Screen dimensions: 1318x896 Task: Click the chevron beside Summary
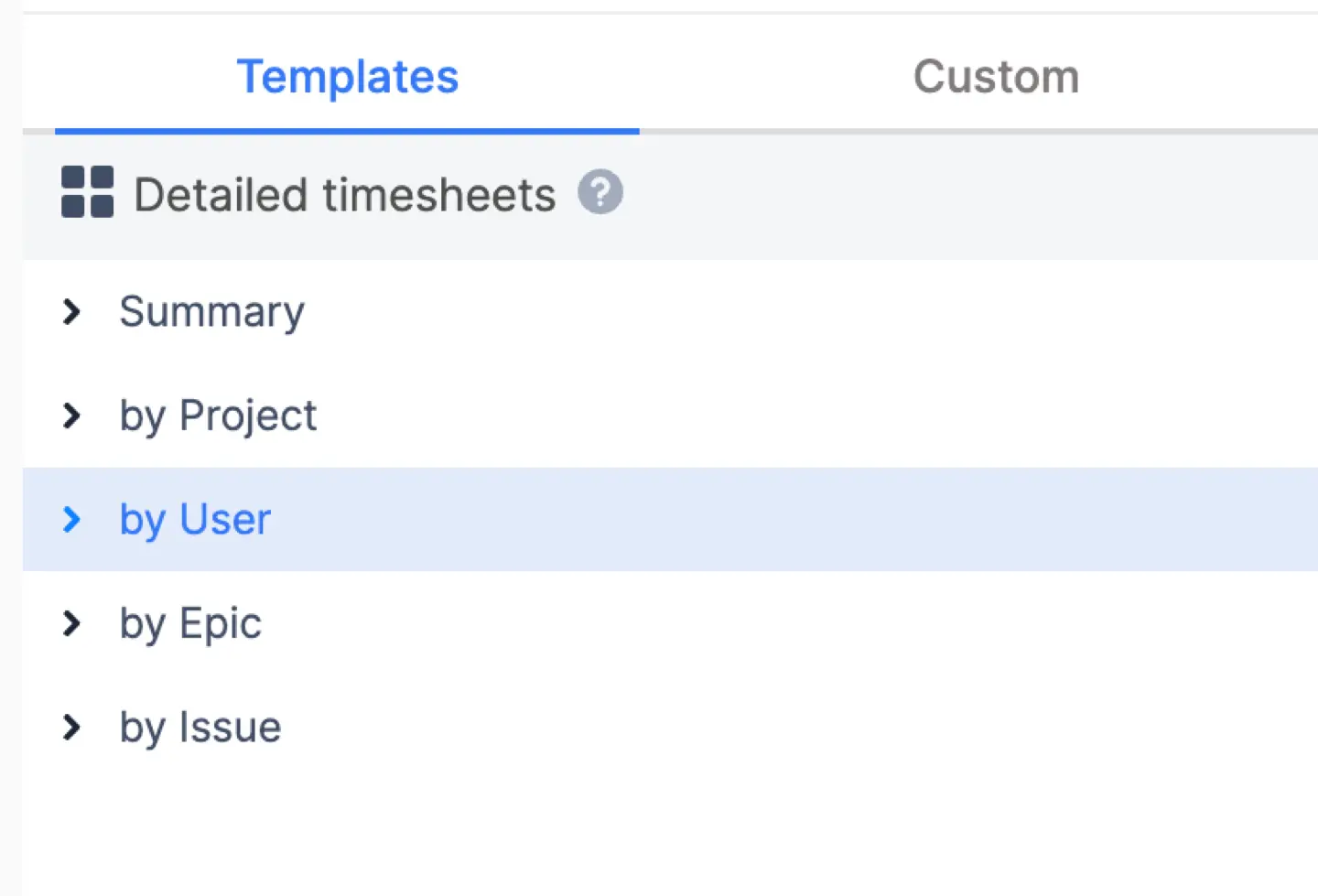72,312
